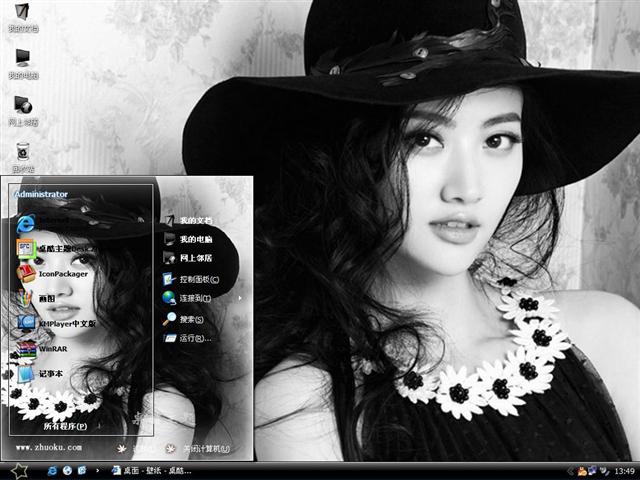This screenshot has height=480, width=640.
Task: Open the 运行(R)... Run dialog
Action: pos(187,338)
